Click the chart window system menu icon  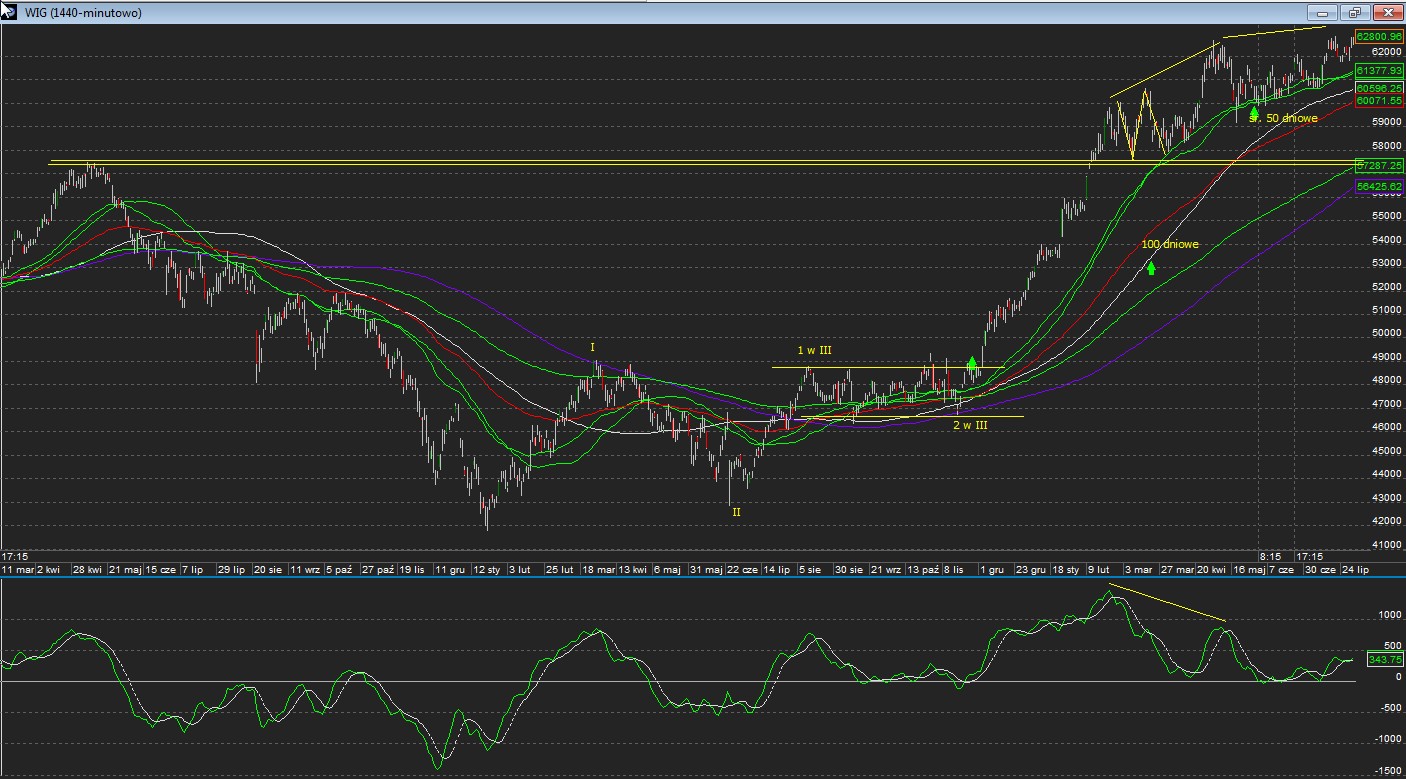point(9,12)
